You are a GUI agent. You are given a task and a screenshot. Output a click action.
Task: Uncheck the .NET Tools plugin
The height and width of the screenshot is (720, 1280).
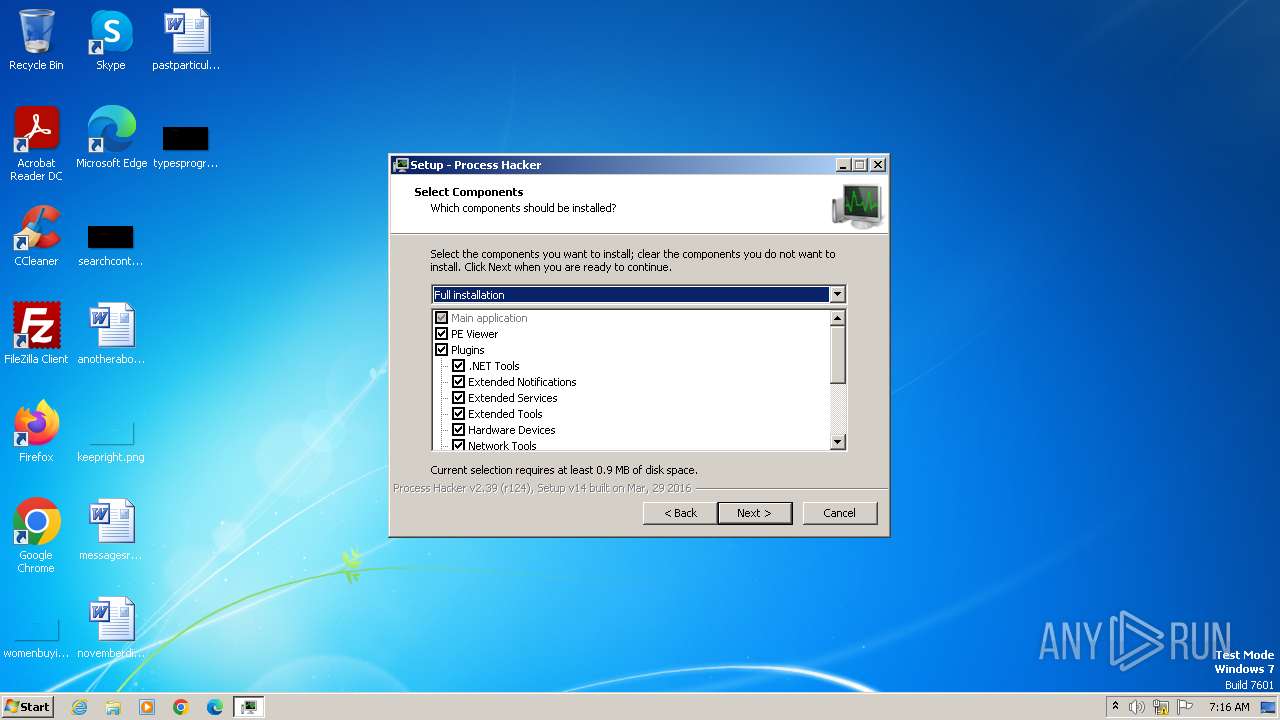(459, 366)
